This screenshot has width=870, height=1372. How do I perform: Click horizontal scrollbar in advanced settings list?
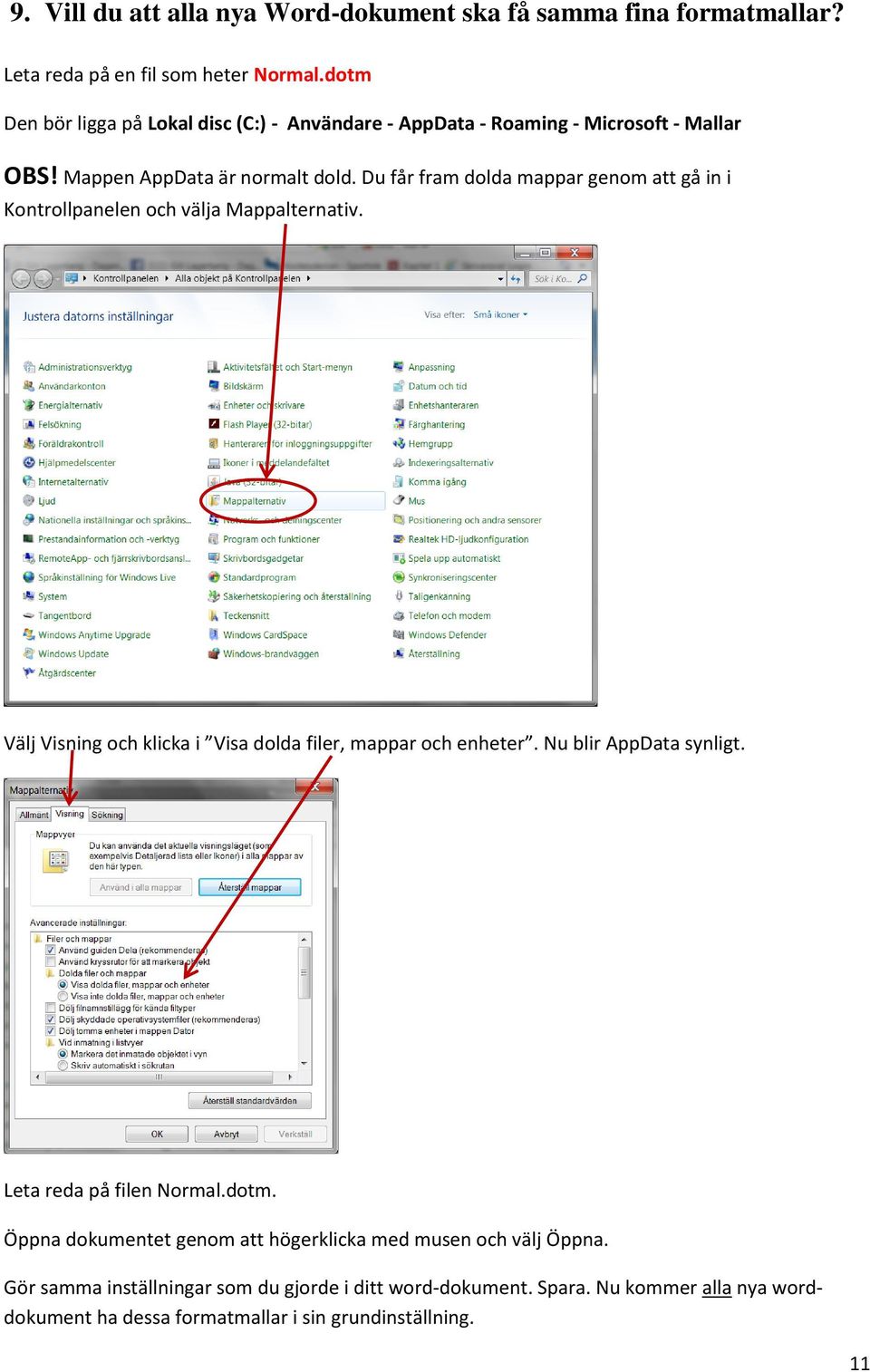click(x=159, y=1077)
